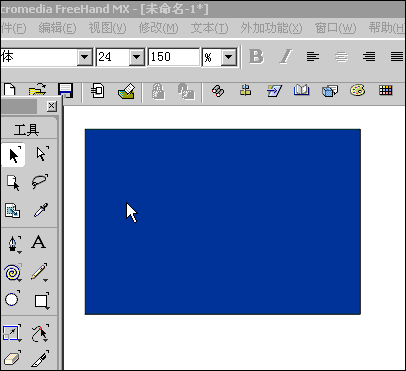Enable right text alignment
Image resolution: width=406 pixels, height=371 pixels.
[369, 57]
